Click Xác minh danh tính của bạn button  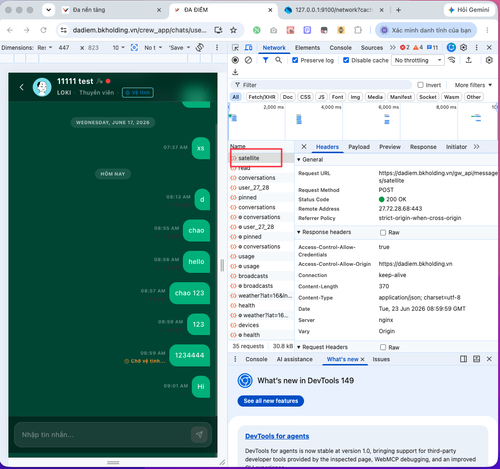[x=426, y=30]
